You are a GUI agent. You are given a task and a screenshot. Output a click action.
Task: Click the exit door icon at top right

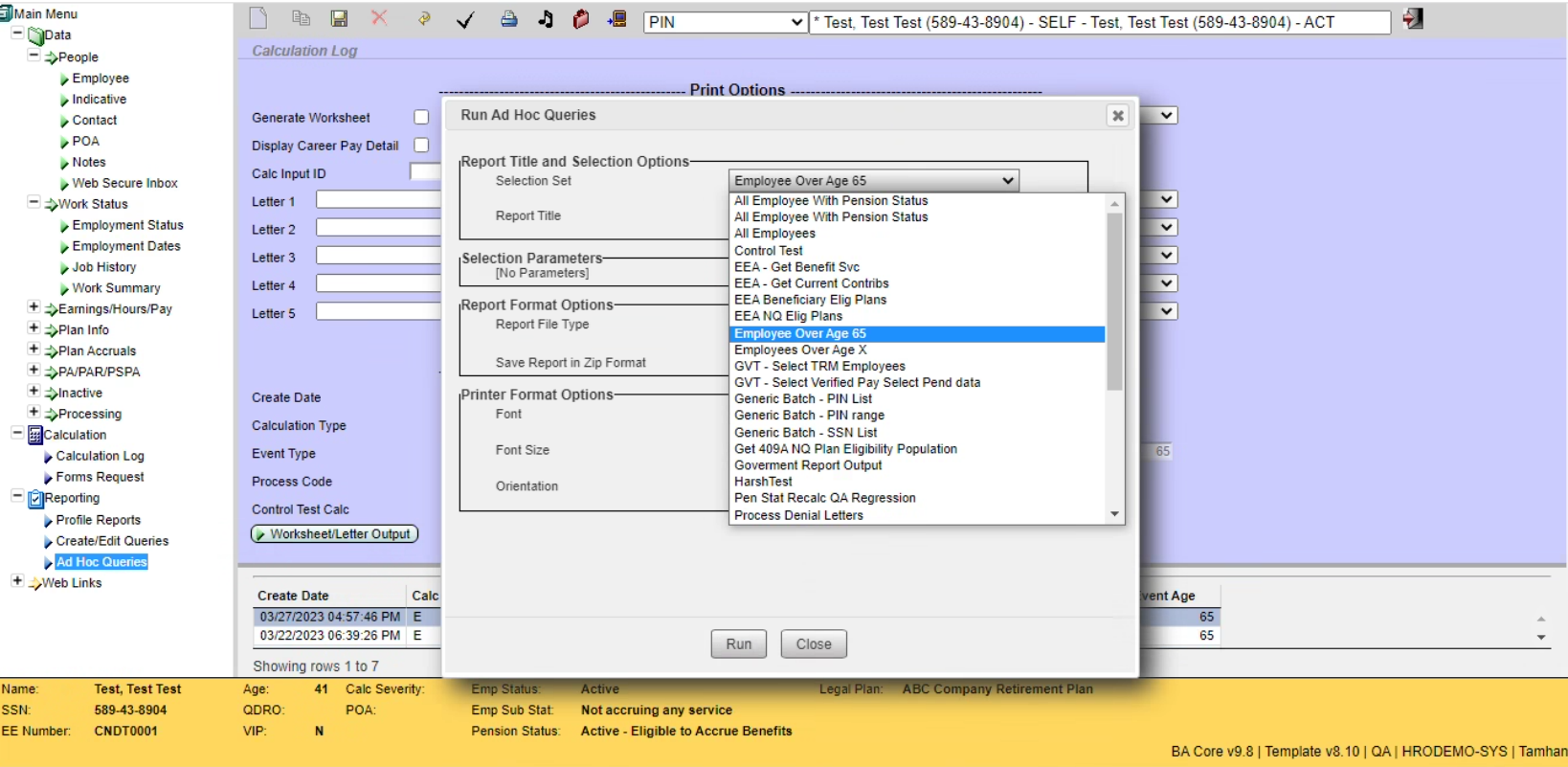coord(1413,19)
